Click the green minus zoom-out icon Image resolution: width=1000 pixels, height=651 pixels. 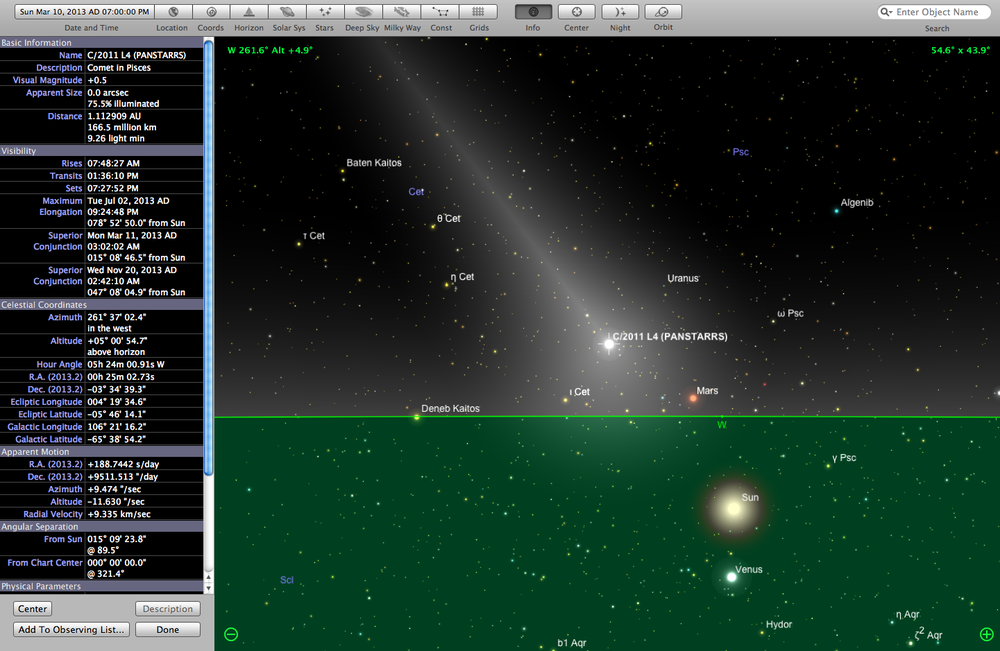click(230, 633)
